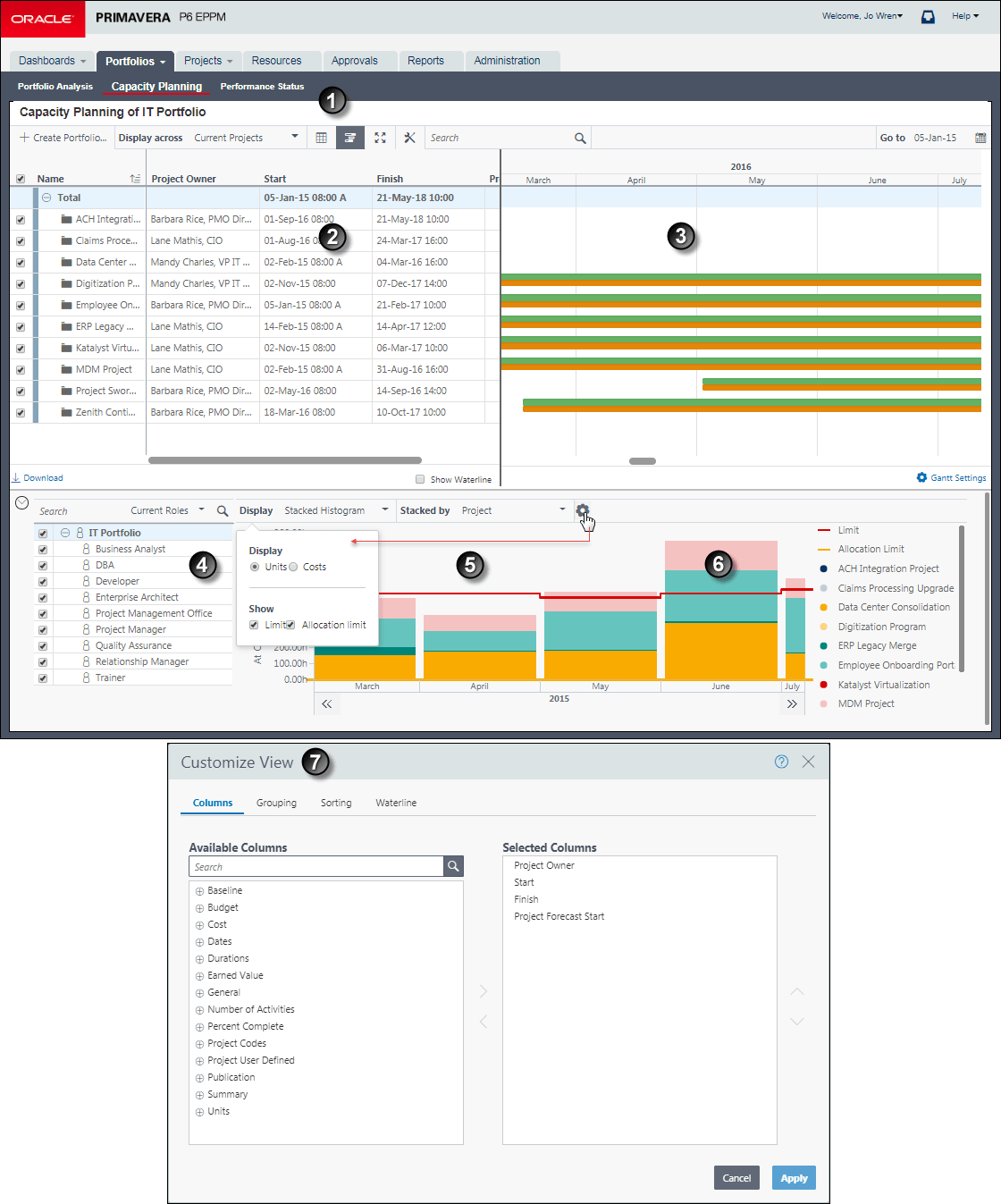Screen dimensions: 1001x1204
Task: Open the Waterline tab in Customize View
Action: [396, 803]
